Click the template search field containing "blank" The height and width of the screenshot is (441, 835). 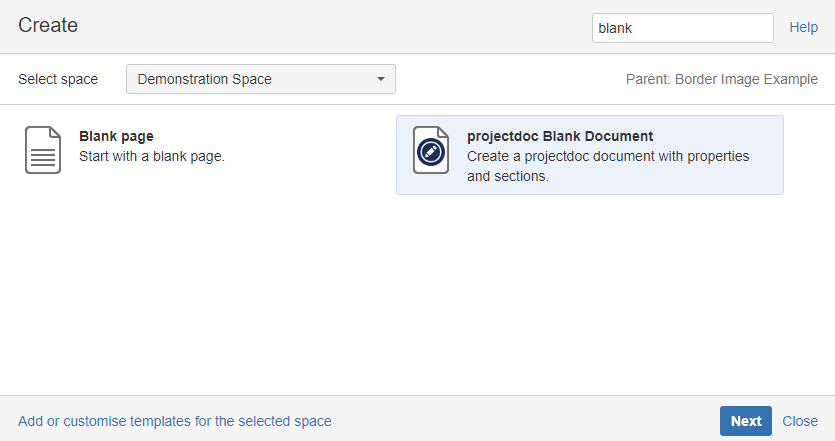[x=682, y=28]
